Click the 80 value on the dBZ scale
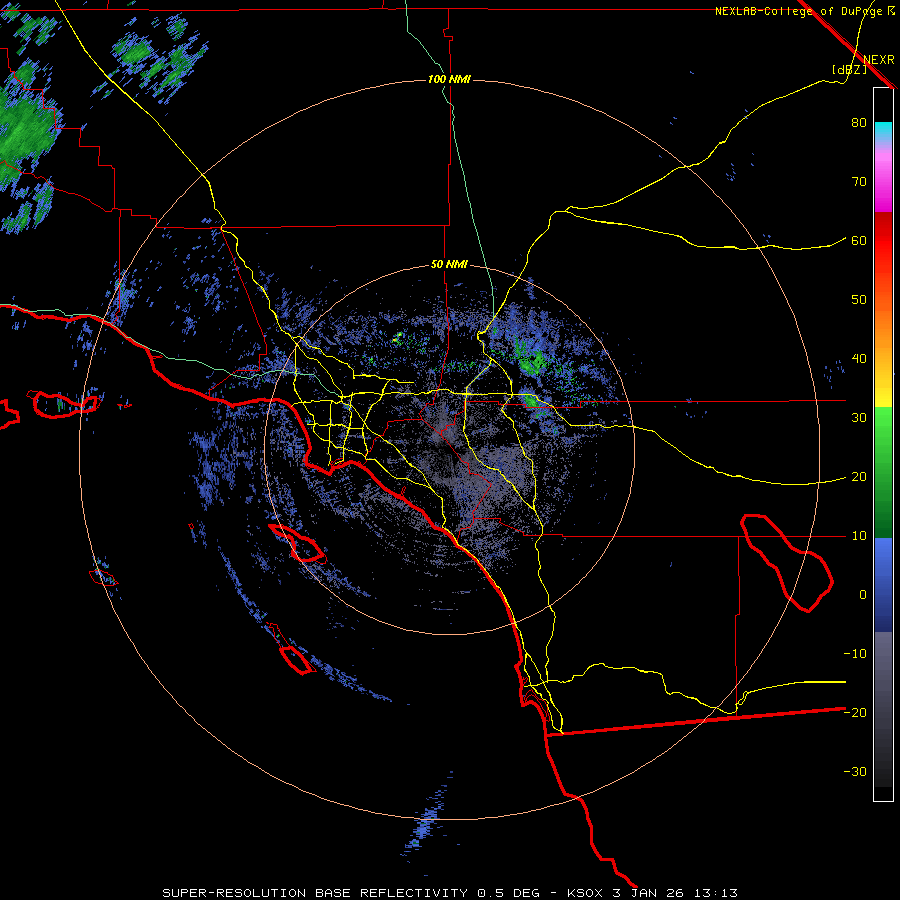 (x=859, y=123)
